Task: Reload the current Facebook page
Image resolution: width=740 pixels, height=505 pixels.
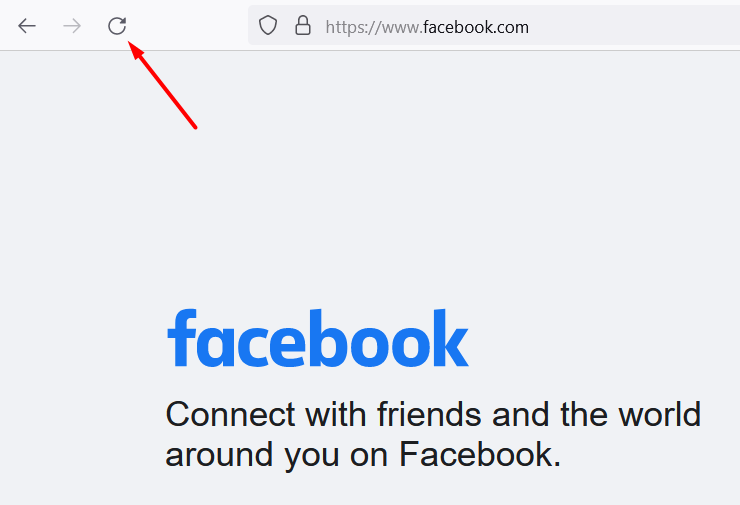Action: pos(117,26)
